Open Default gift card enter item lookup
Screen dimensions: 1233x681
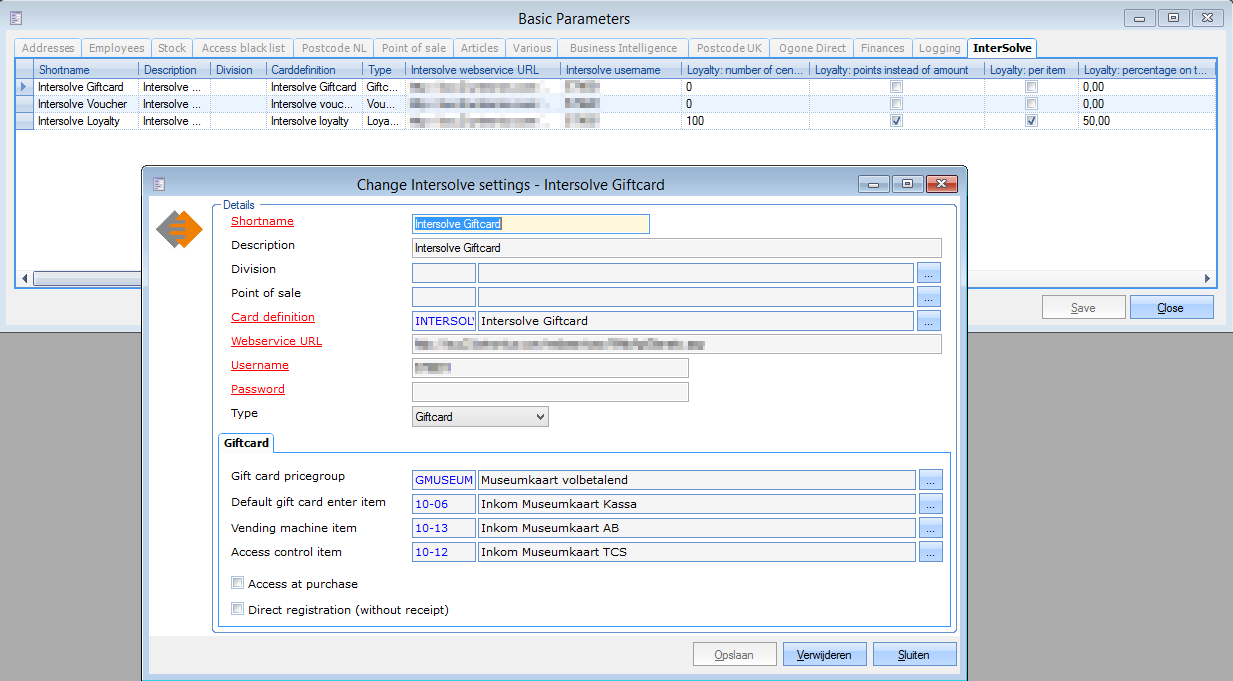pos(930,504)
